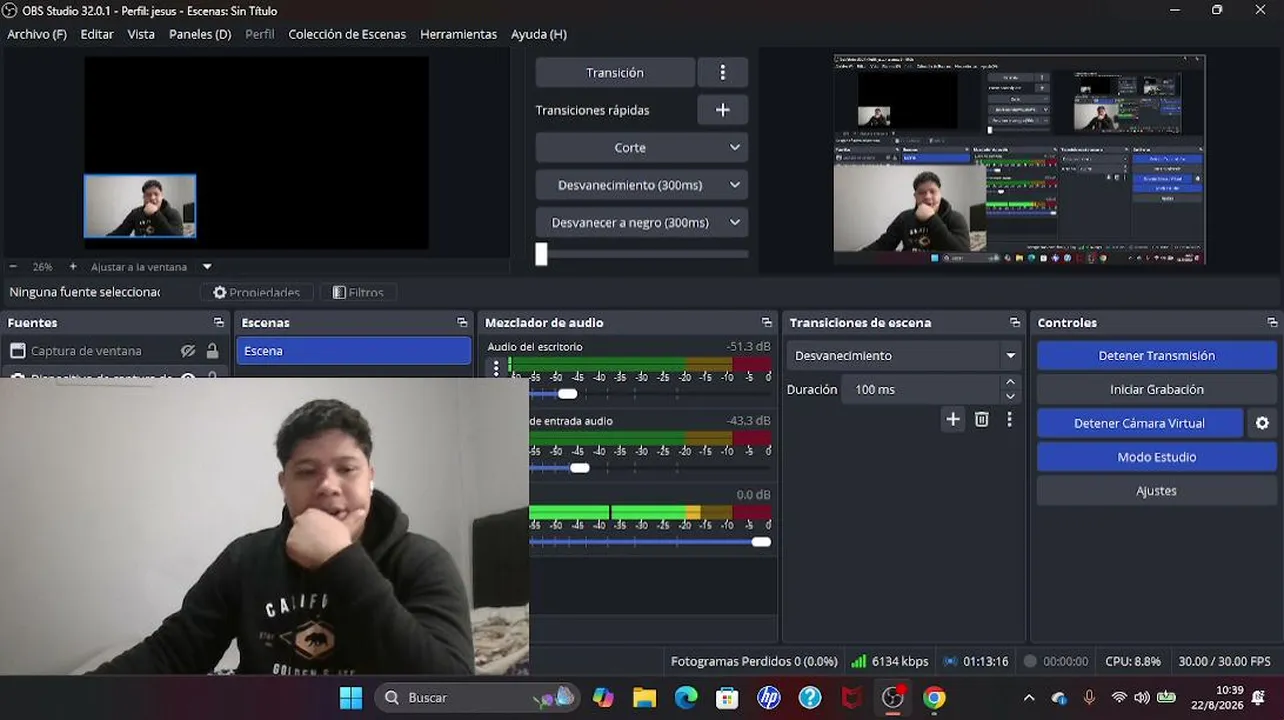Open the Archivo (F) menu
Viewport: 1284px width, 720px height.
37,34
